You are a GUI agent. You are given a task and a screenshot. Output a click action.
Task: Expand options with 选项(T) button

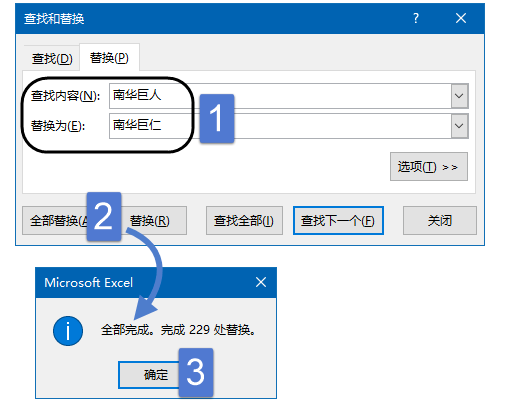(429, 167)
